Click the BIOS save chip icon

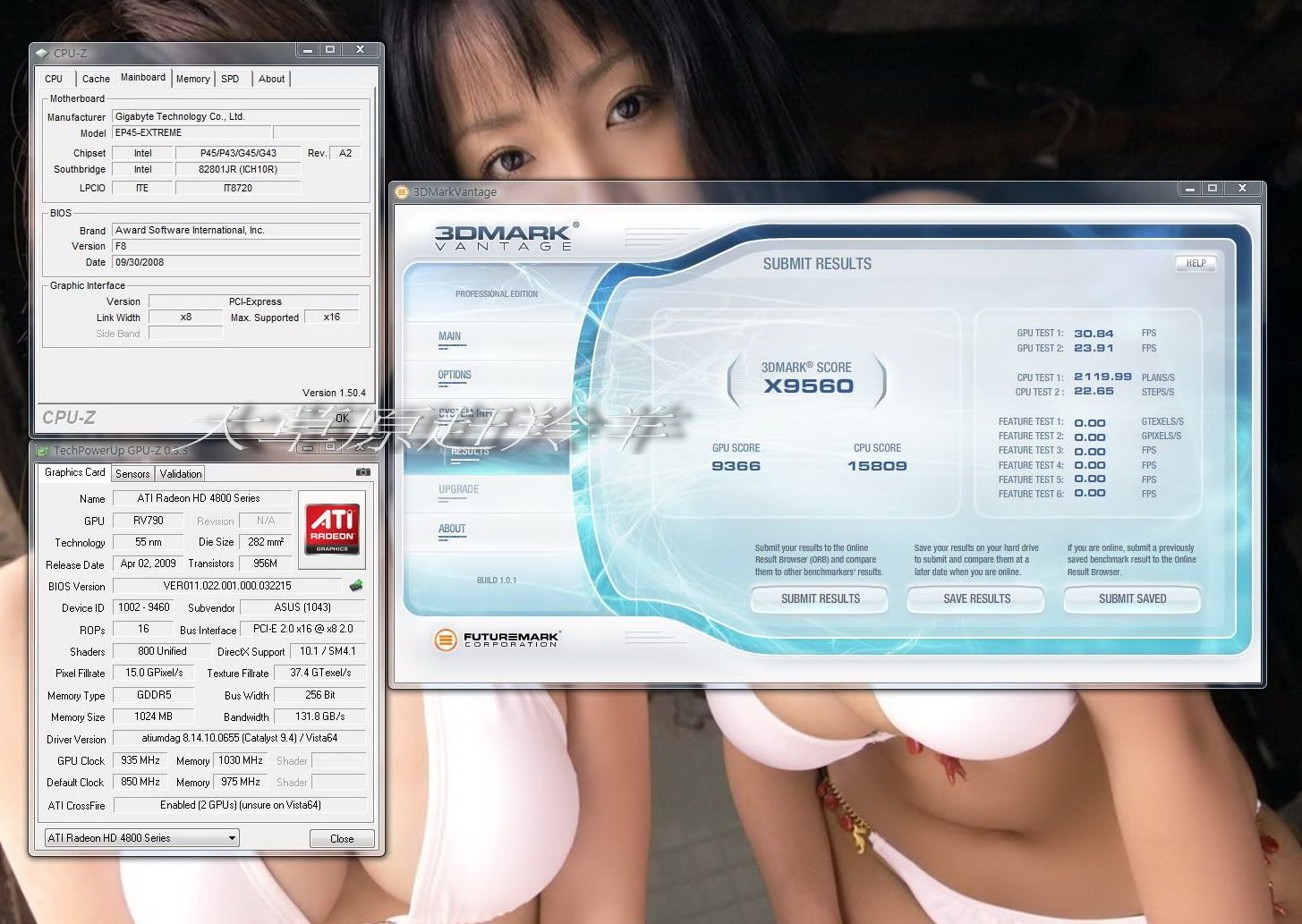[356, 586]
